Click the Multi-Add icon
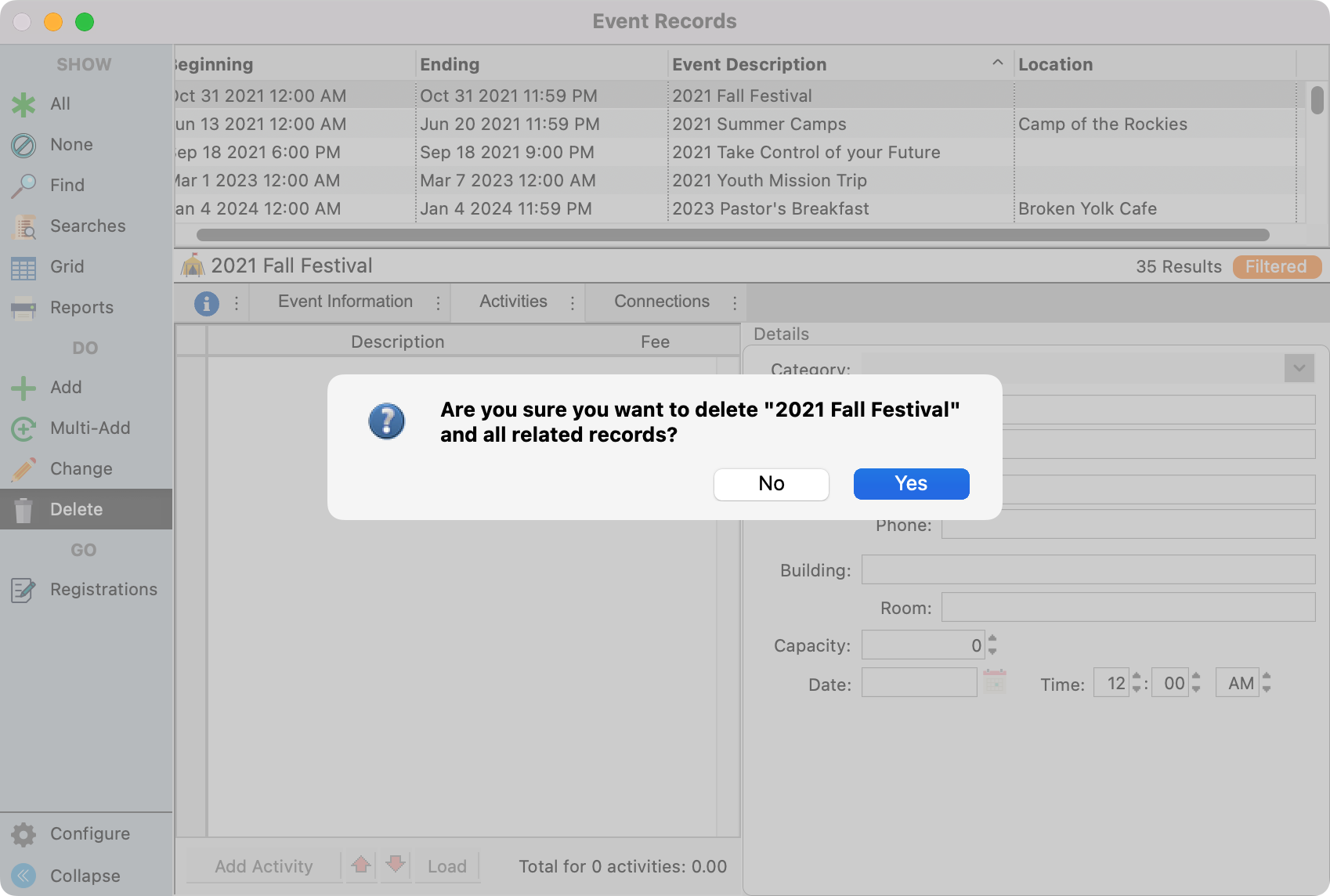 click(23, 428)
